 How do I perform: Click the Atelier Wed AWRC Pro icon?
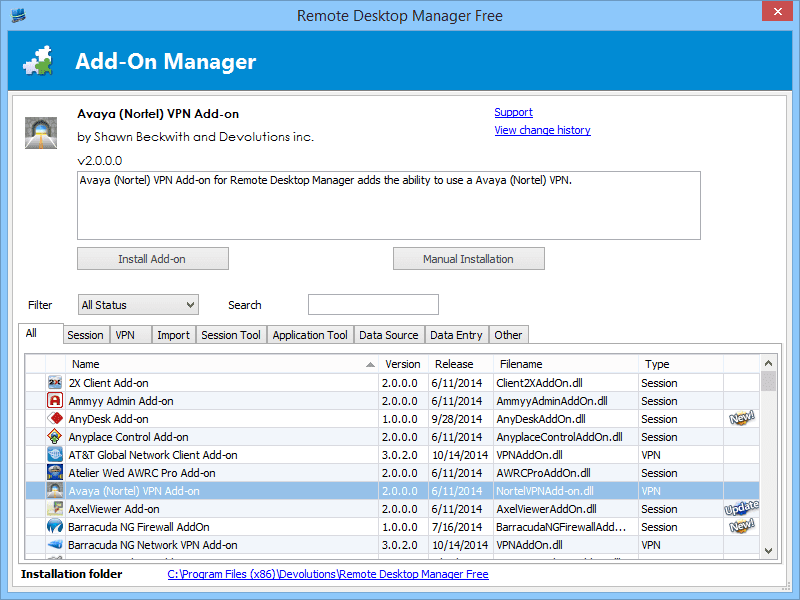(55, 472)
